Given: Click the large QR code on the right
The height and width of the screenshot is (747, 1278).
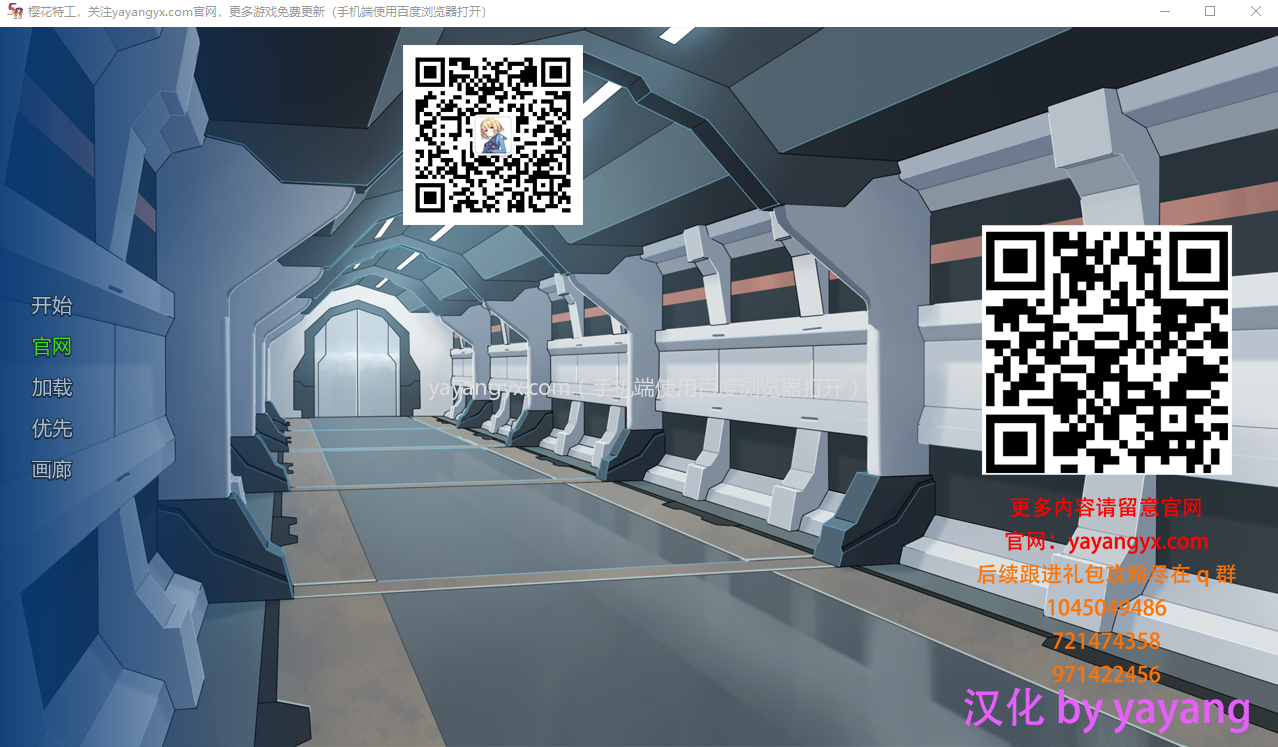Looking at the screenshot, I should click(1107, 350).
